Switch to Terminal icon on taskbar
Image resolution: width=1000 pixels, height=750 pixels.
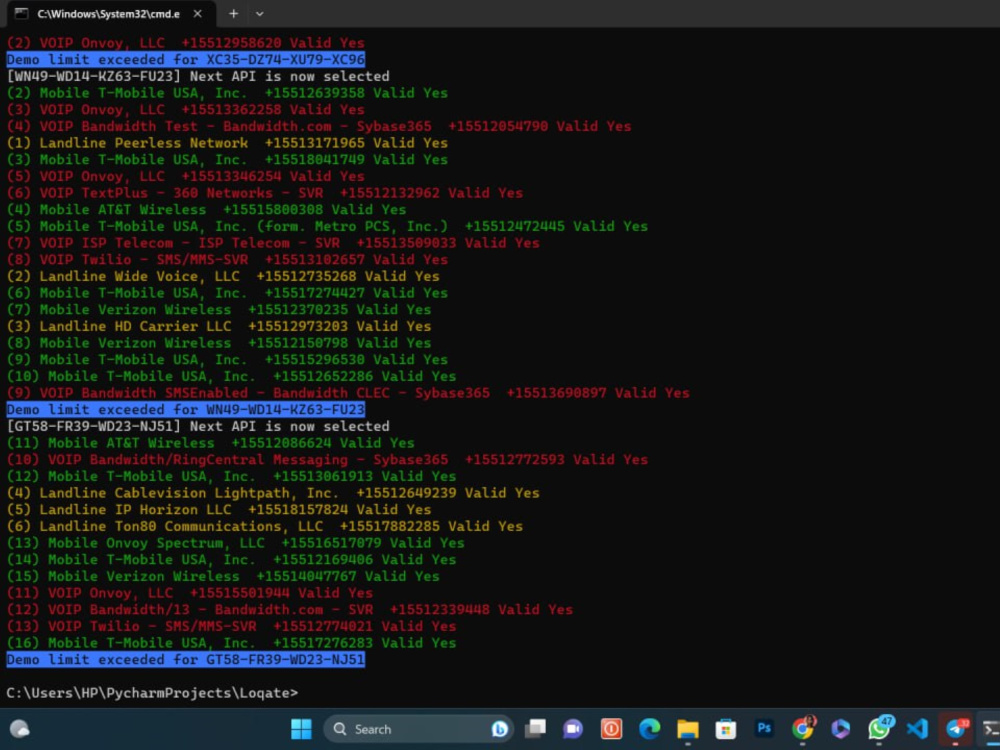pyautogui.click(x=990, y=728)
